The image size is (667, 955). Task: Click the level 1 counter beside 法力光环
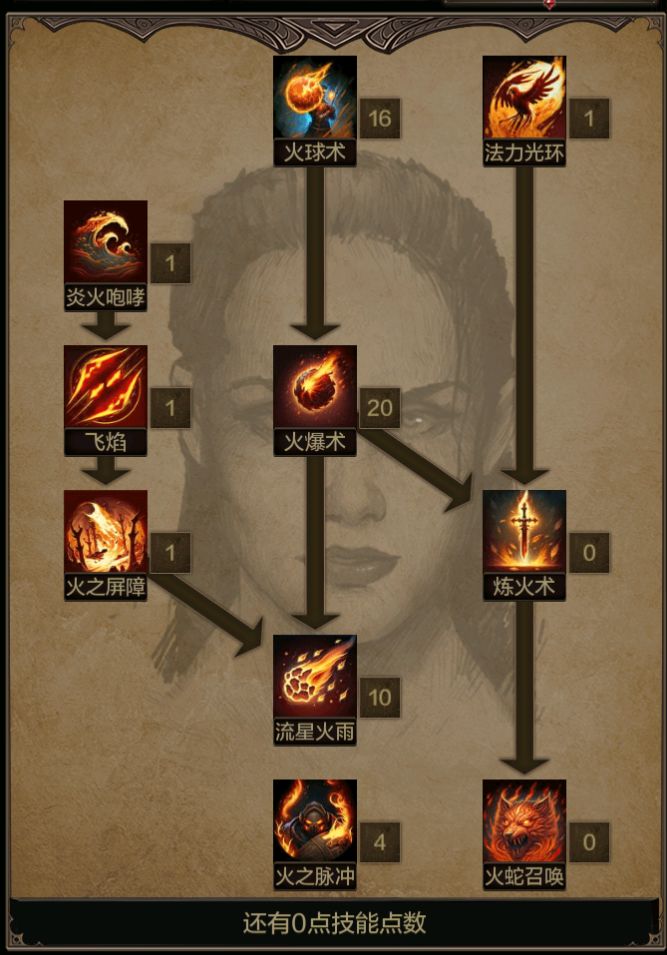(589, 118)
